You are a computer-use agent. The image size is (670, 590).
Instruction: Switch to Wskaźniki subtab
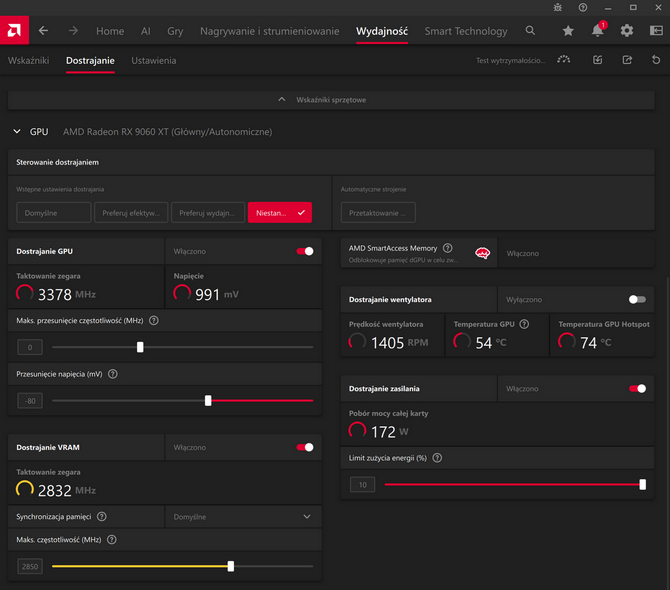(x=29, y=60)
